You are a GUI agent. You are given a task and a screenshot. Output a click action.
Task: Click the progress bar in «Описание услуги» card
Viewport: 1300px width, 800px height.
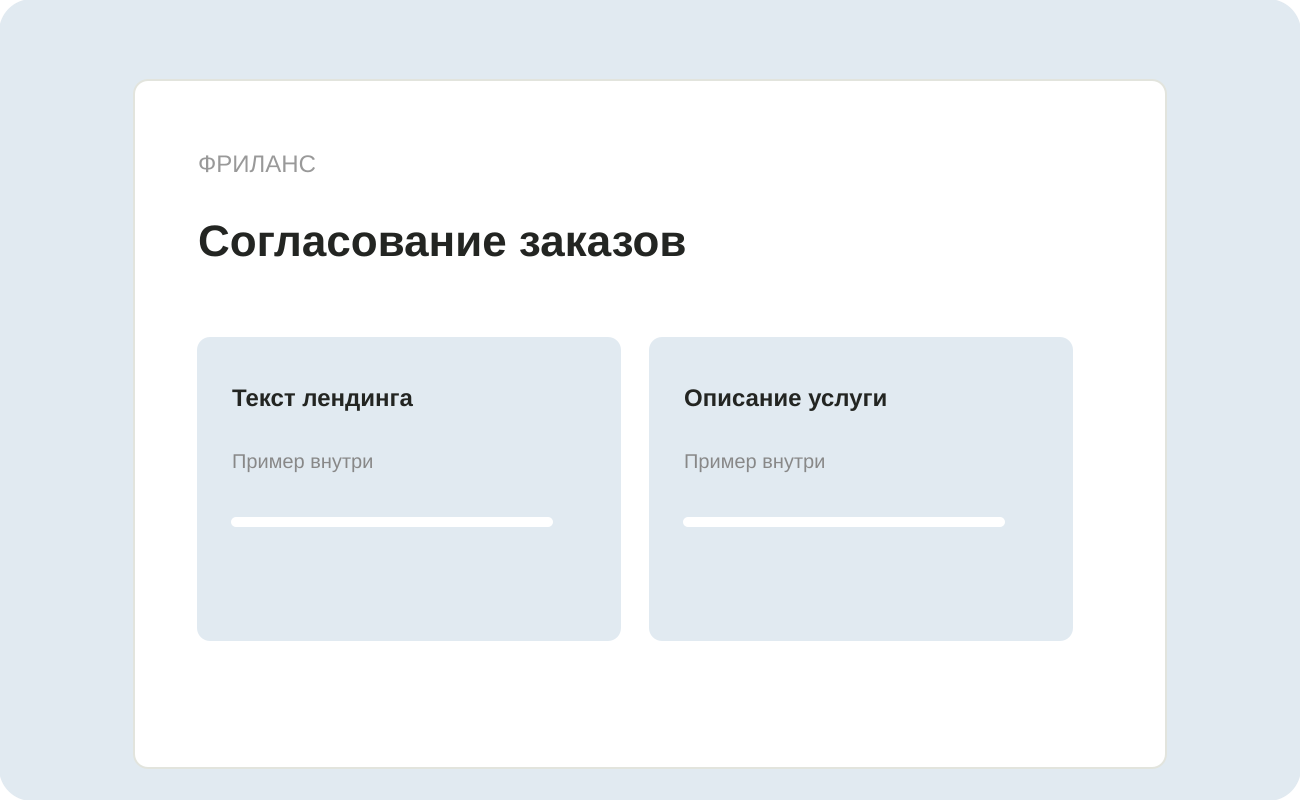pos(844,522)
